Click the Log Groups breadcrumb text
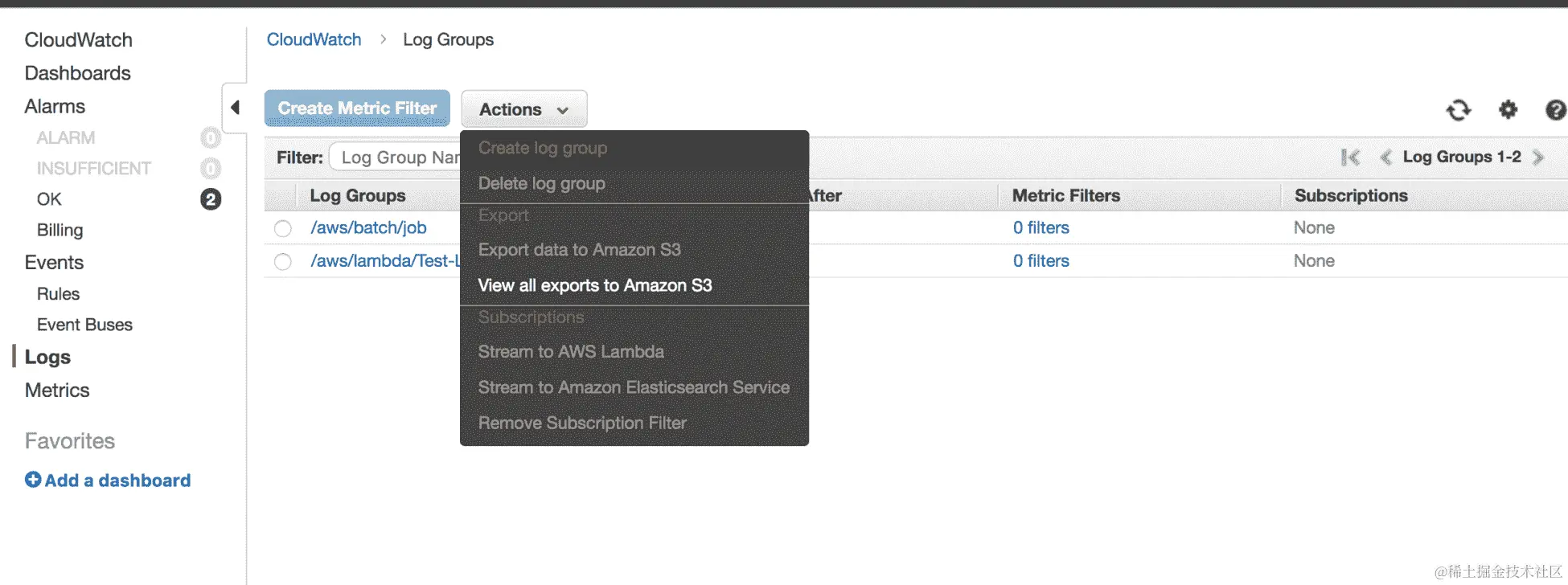 pos(449,39)
